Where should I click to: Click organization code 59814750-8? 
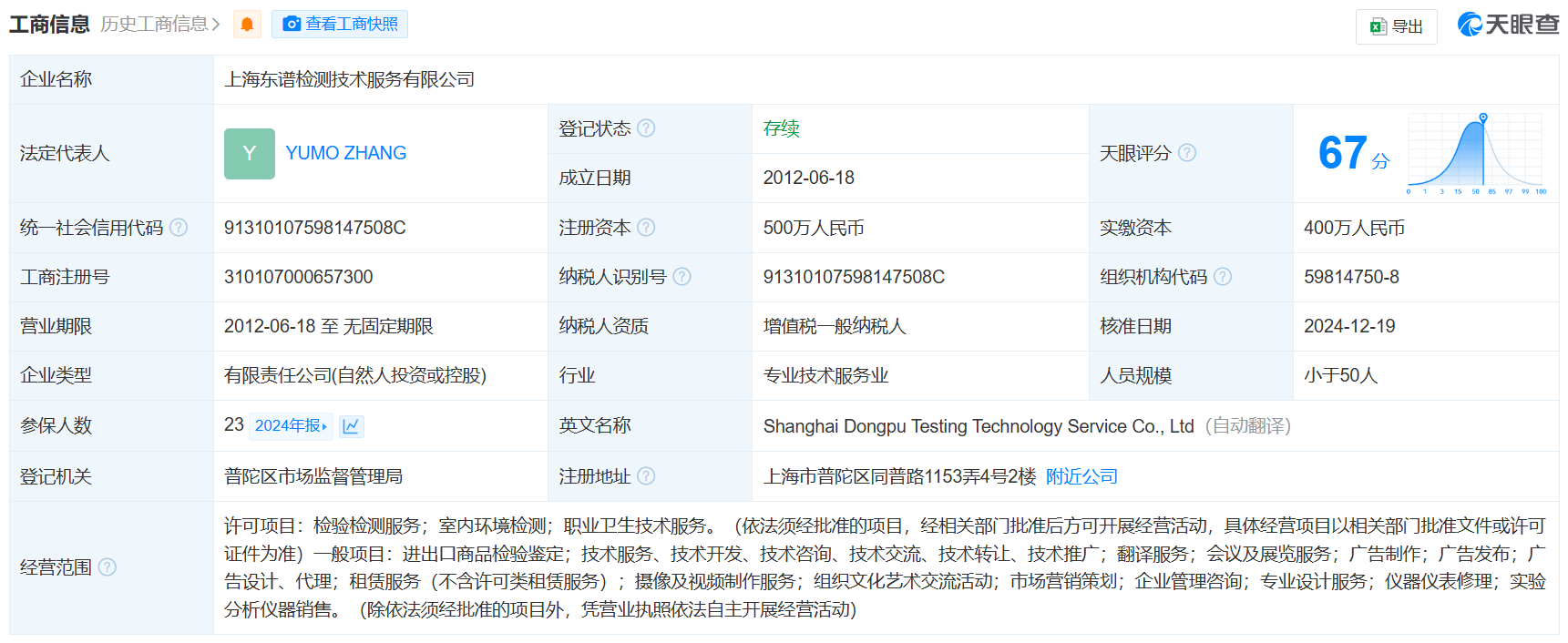(x=1351, y=277)
